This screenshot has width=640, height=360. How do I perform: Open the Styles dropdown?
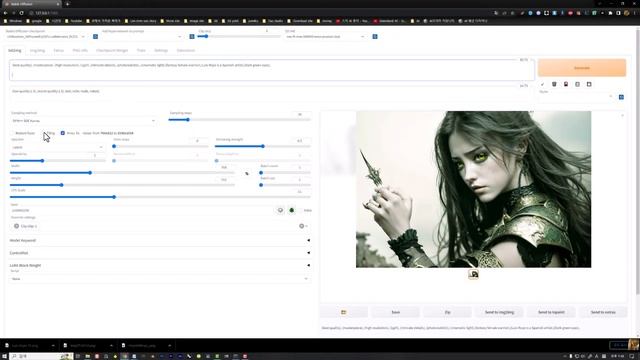(576, 97)
